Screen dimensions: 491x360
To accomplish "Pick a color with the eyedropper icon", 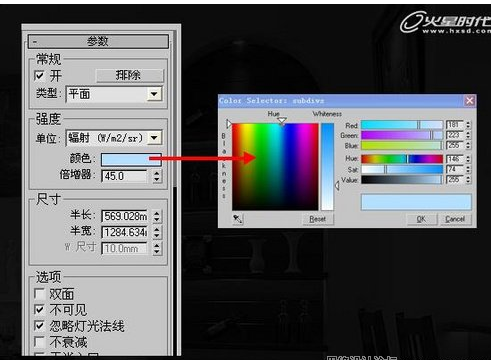I will click(x=238, y=219).
